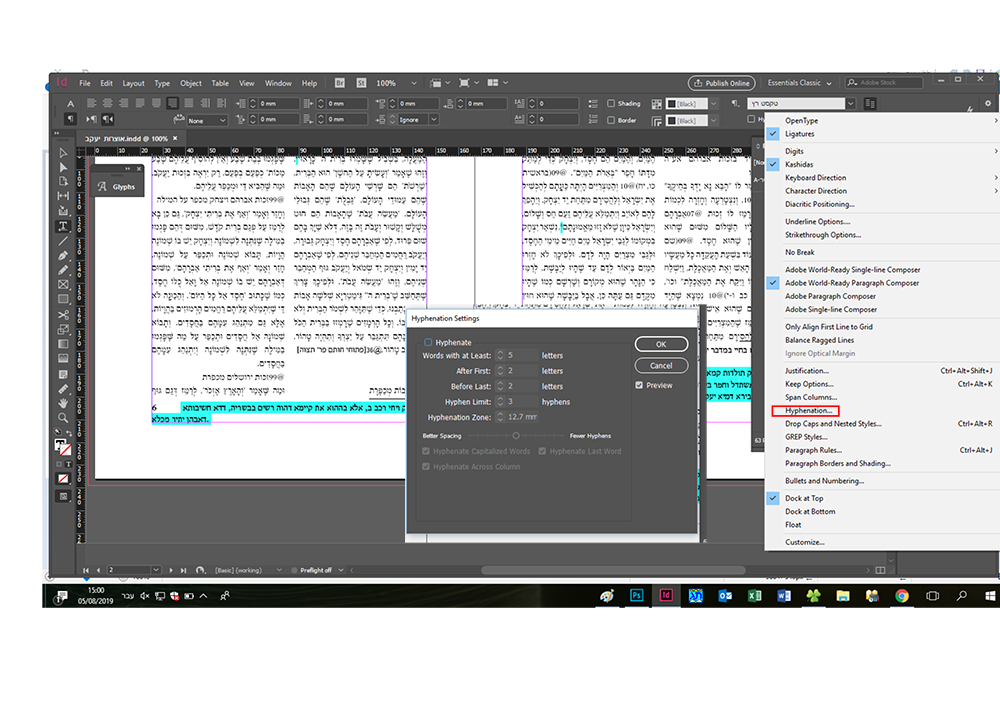Open Adobe Bridge from the Br icon
The image size is (1000, 707).
click(340, 83)
